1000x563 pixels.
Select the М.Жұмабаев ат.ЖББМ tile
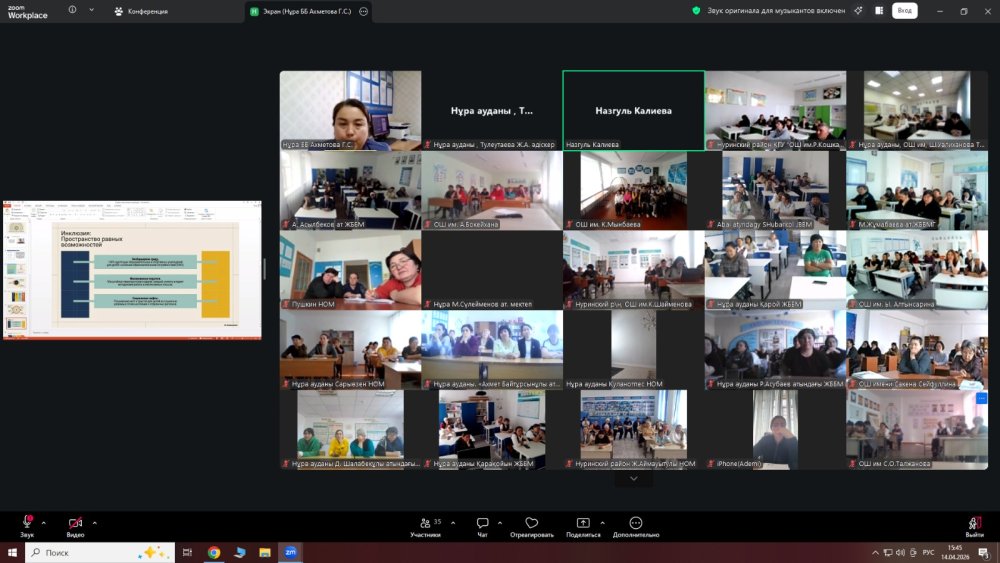tap(917, 191)
